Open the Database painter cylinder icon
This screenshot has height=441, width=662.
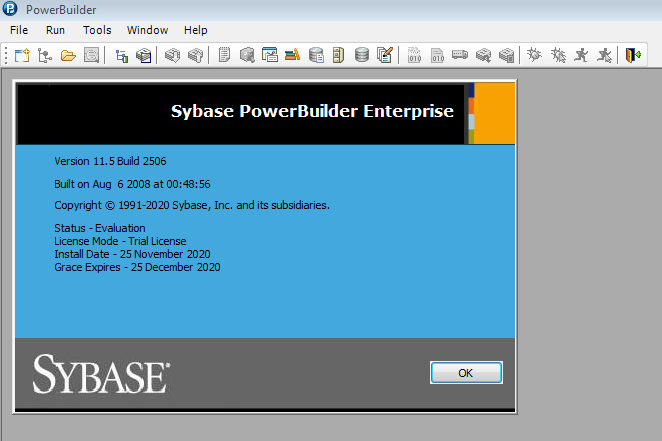tap(361, 55)
